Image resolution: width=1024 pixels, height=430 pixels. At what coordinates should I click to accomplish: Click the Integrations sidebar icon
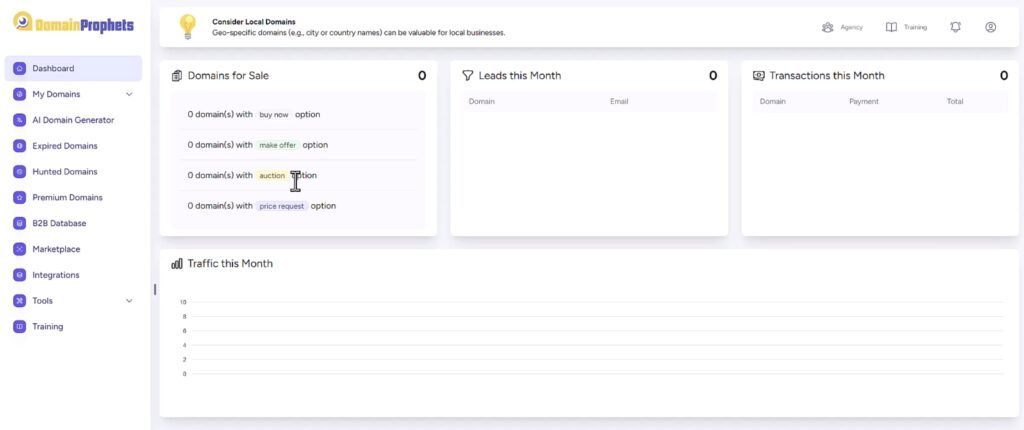tap(20, 275)
